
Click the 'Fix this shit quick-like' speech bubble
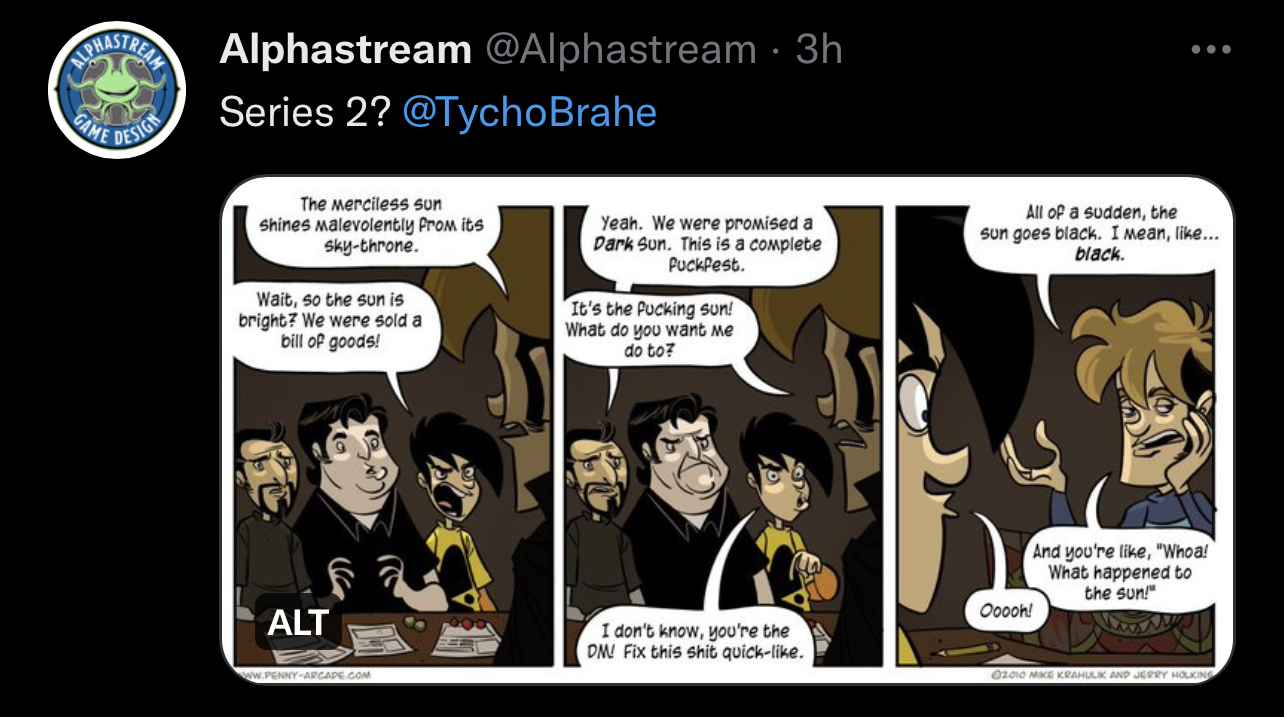[x=702, y=641]
